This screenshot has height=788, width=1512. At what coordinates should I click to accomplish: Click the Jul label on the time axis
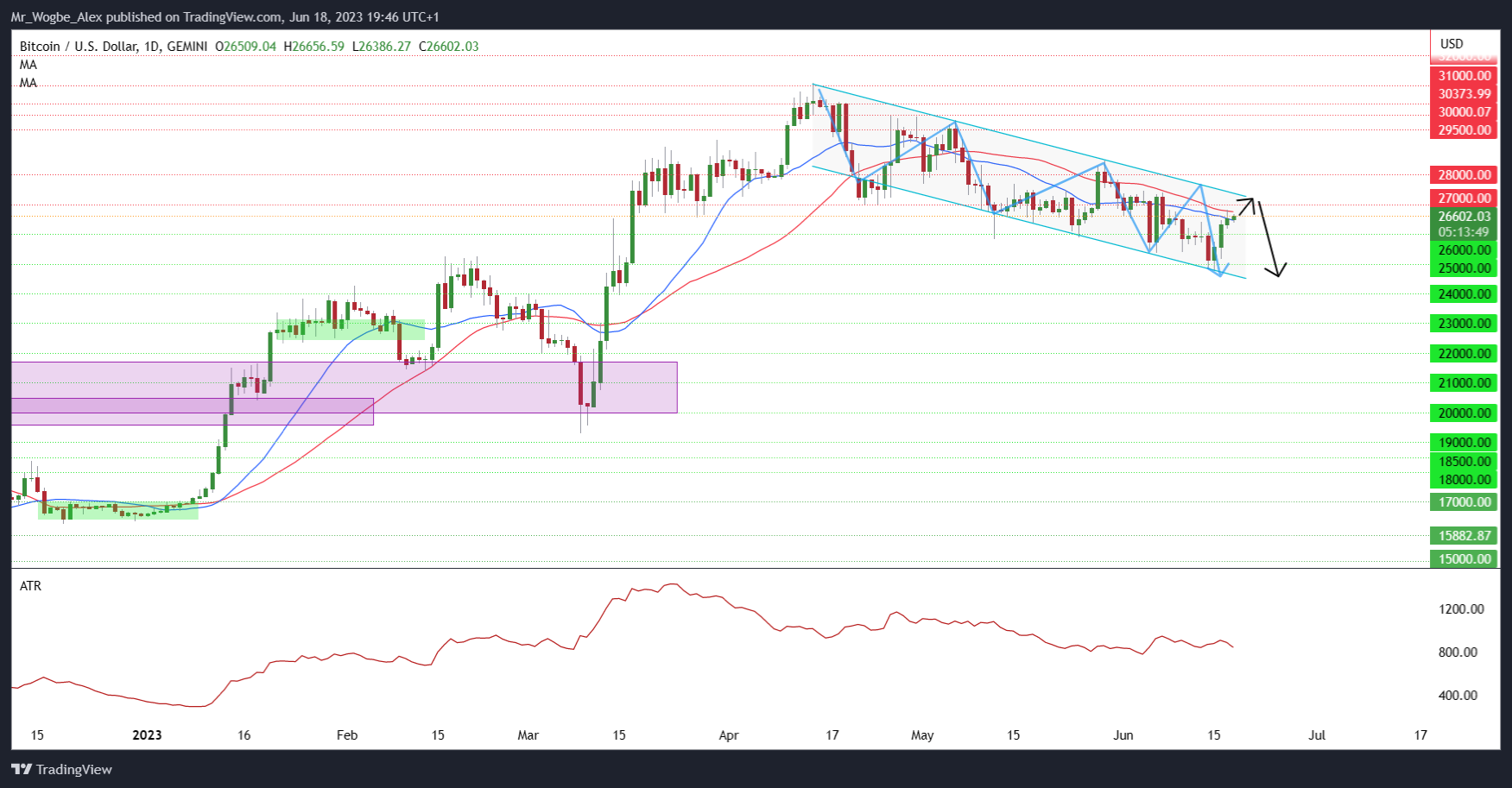click(x=1317, y=735)
